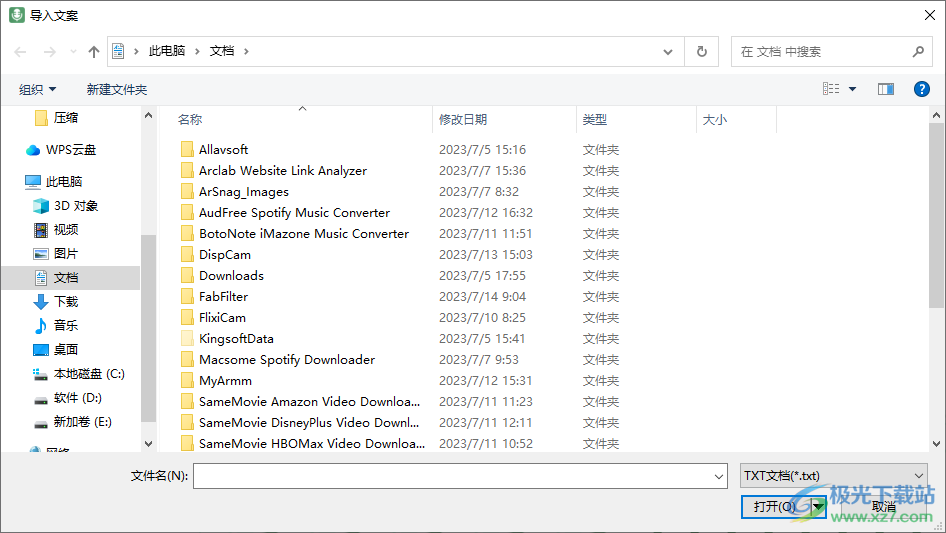Click the 文件名(N) input field
946x533 pixels.
pyautogui.click(x=453, y=476)
